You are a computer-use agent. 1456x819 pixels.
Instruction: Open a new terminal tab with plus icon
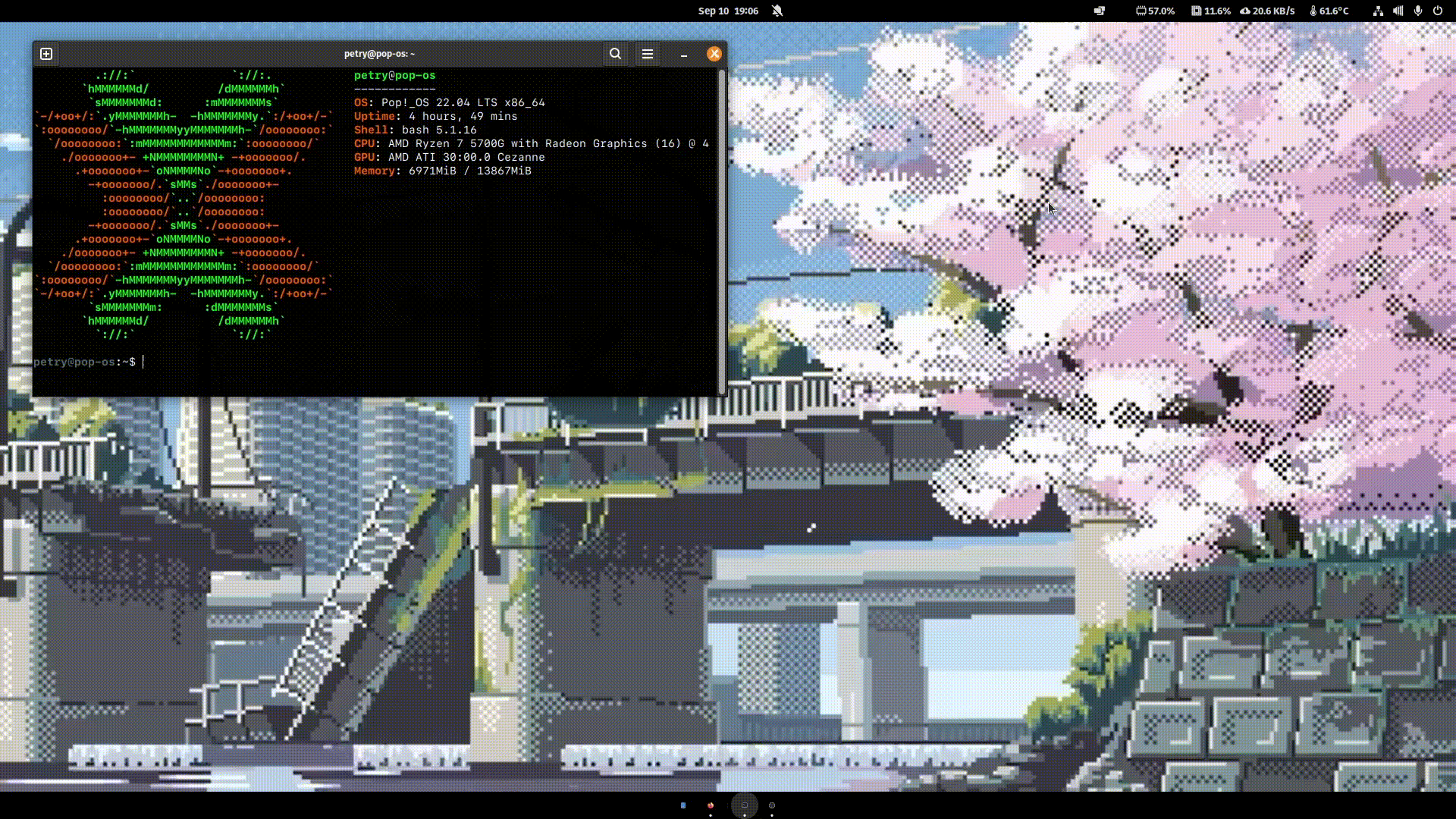tap(46, 54)
